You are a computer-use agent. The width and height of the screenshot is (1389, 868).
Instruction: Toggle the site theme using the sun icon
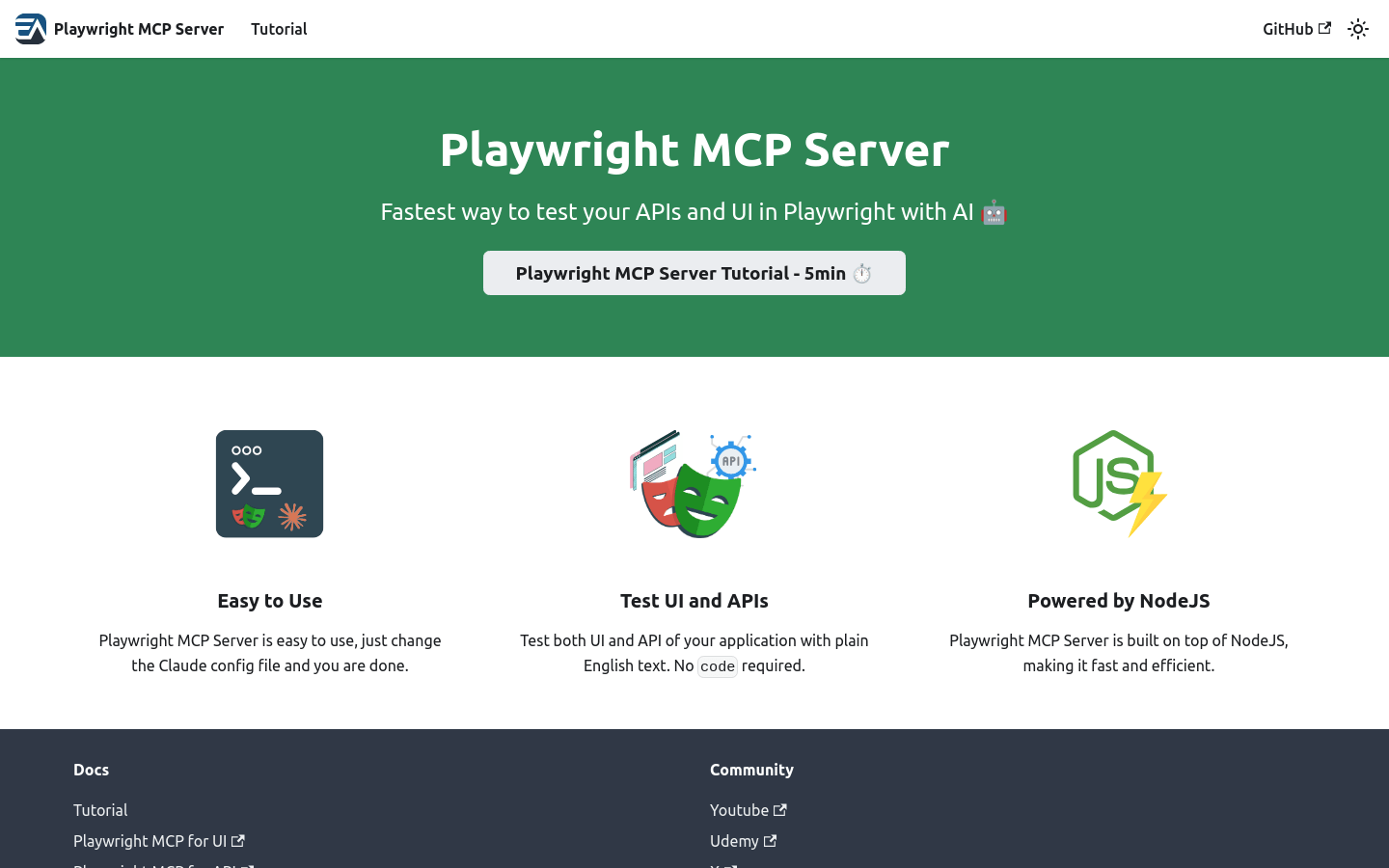[x=1358, y=29]
